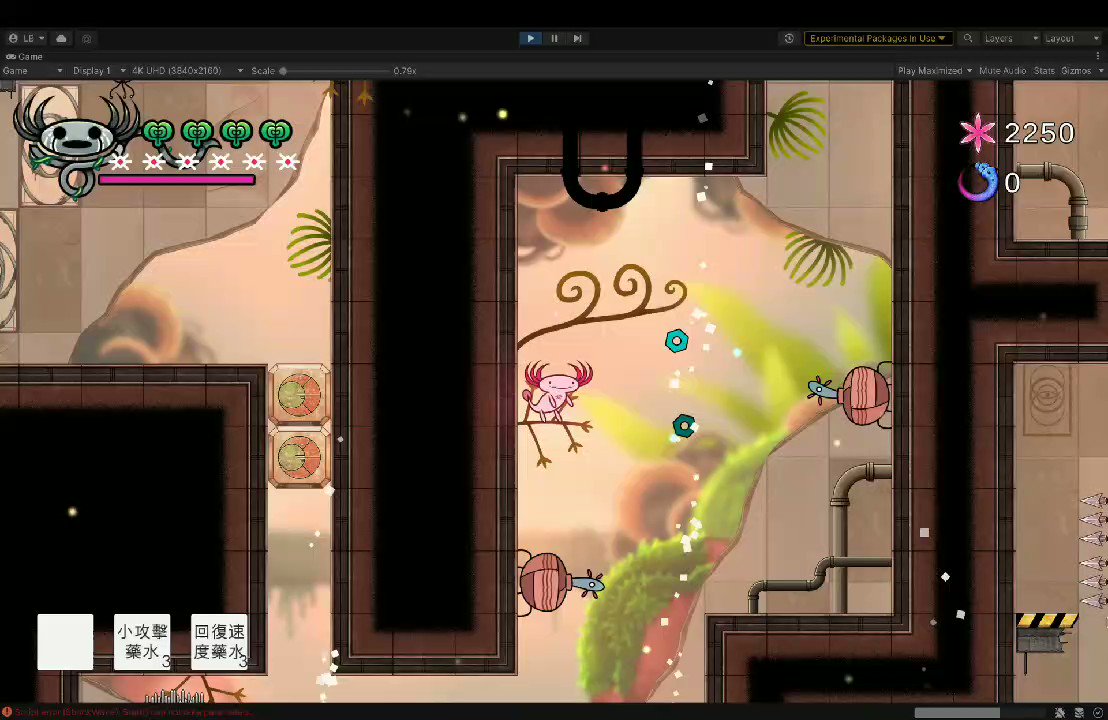Adjust the Scale slider handle
This screenshot has width=1108, height=720.
[283, 71]
